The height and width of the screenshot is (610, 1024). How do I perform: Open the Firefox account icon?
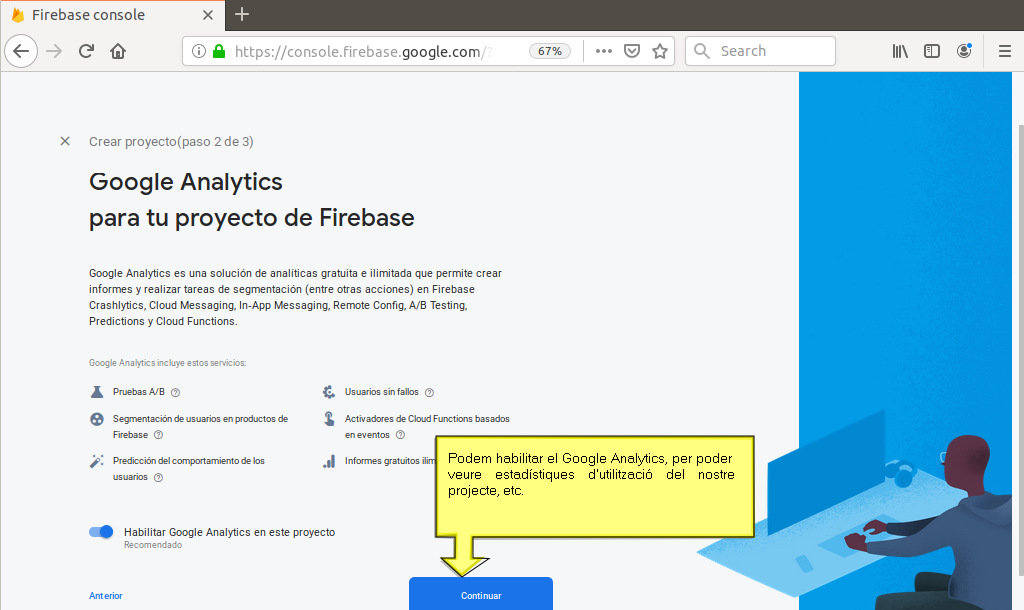[x=964, y=51]
